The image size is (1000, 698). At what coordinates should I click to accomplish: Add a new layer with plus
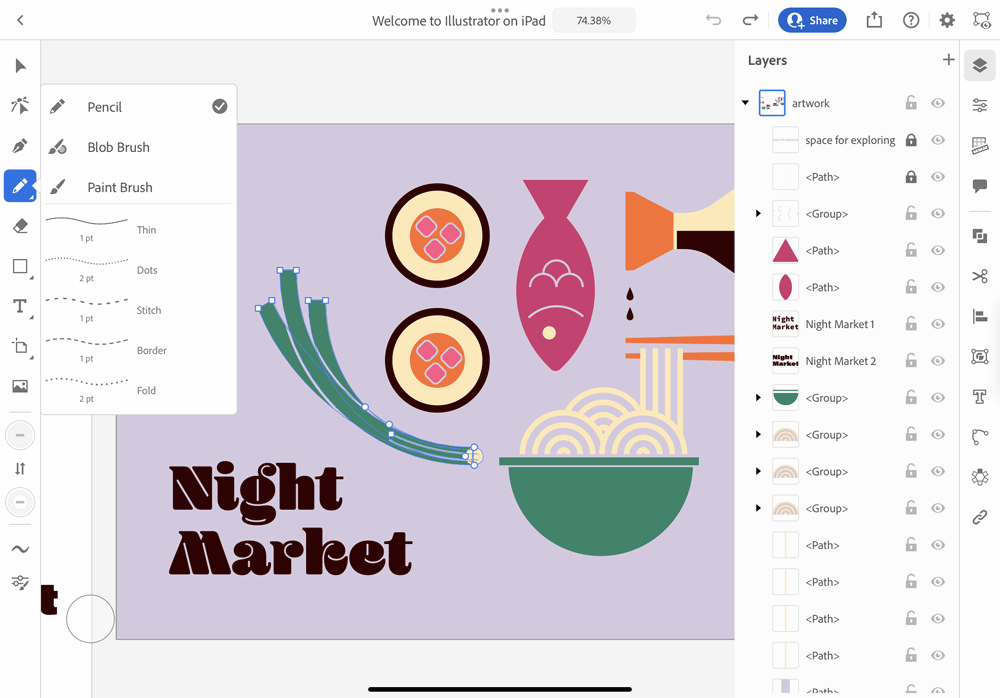948,60
